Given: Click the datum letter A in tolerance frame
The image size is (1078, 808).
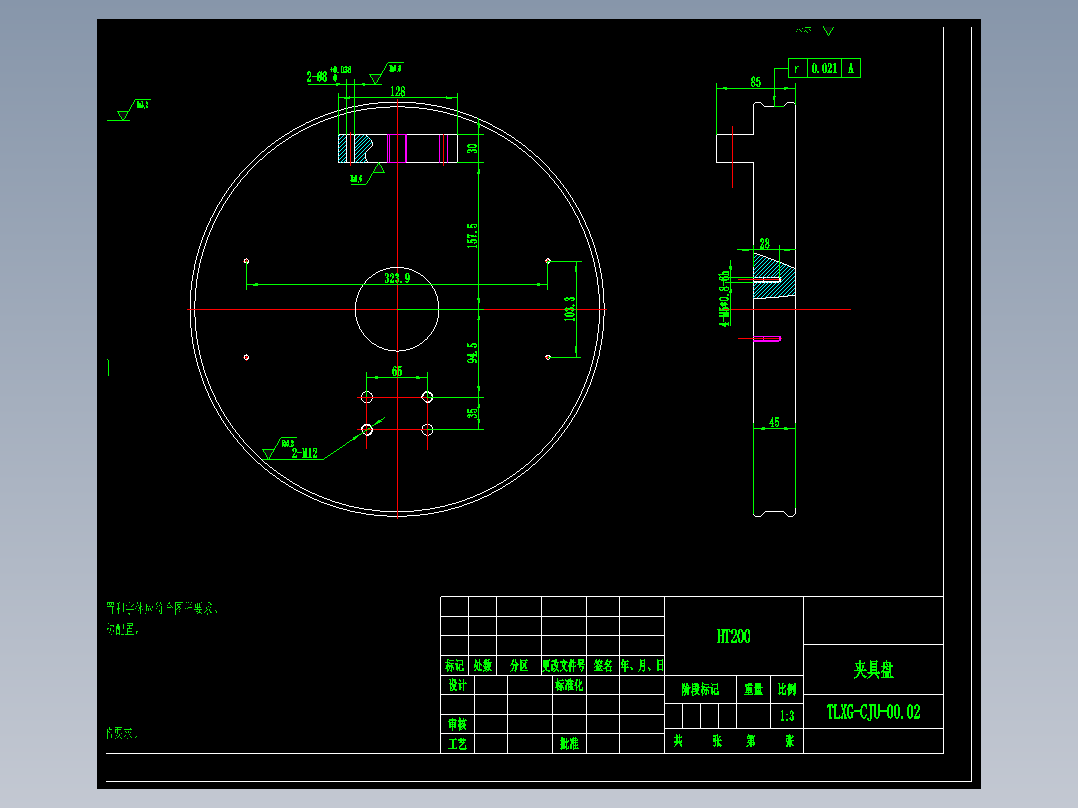Looking at the screenshot, I should tap(850, 68).
